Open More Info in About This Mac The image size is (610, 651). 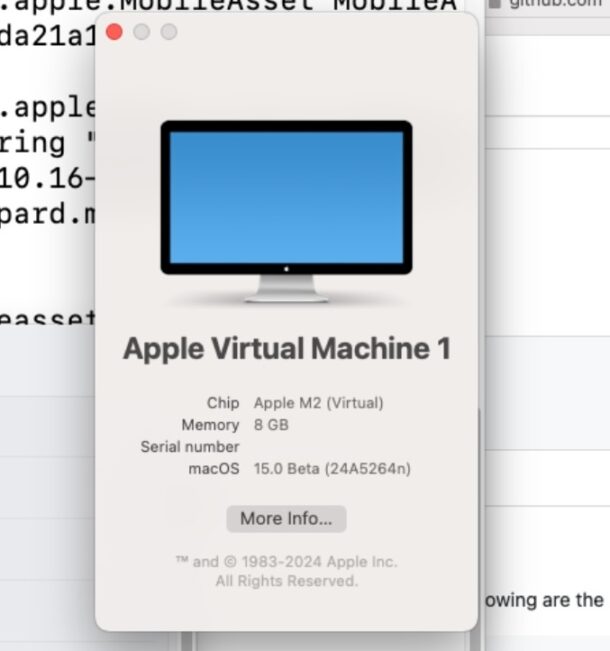(286, 519)
